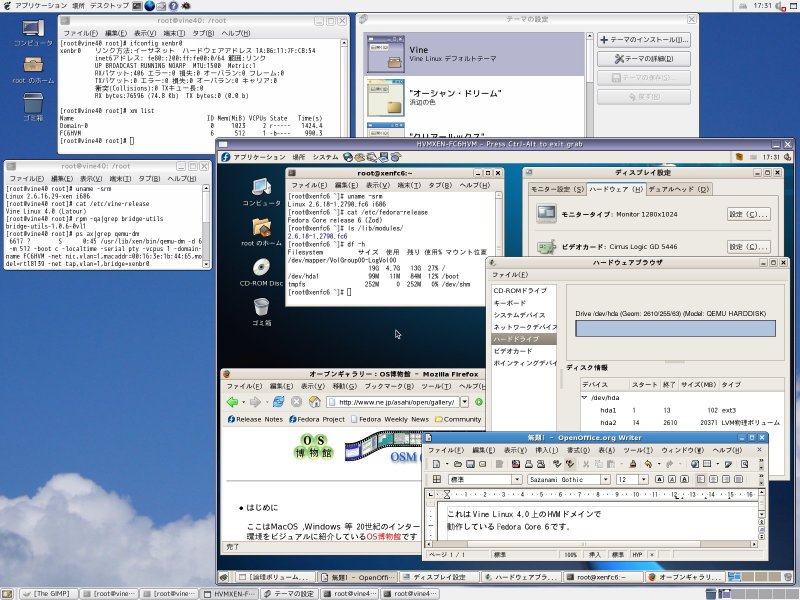Click the globe browser launcher in top panel
The image size is (800, 600).
(x=149, y=6)
